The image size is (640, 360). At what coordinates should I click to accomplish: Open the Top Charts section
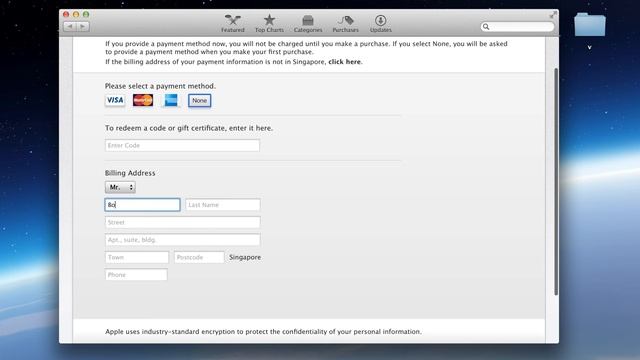tap(269, 24)
